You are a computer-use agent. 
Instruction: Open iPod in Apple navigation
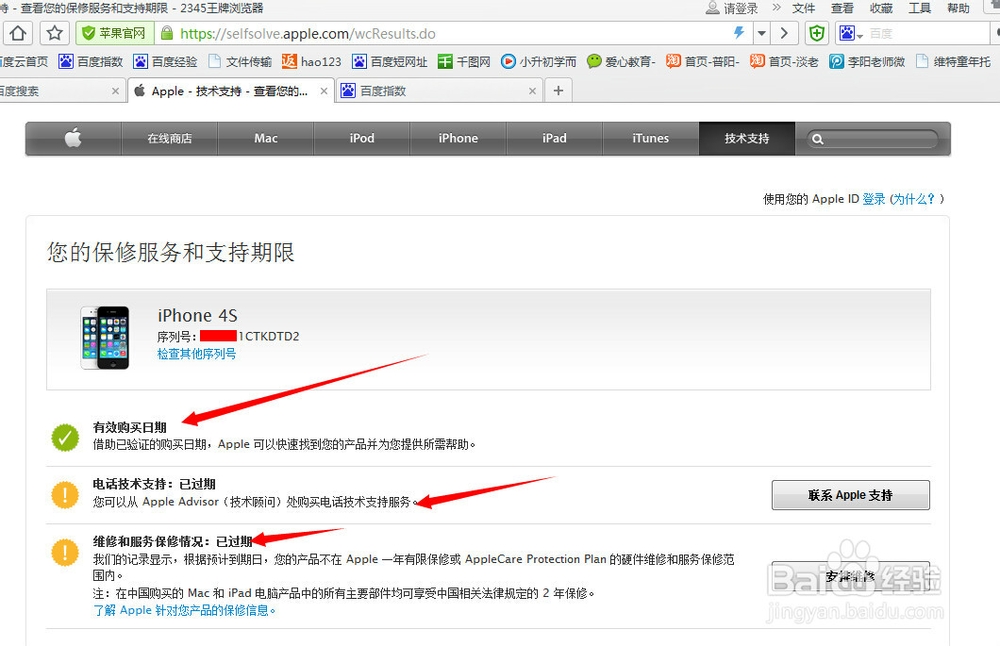[362, 138]
